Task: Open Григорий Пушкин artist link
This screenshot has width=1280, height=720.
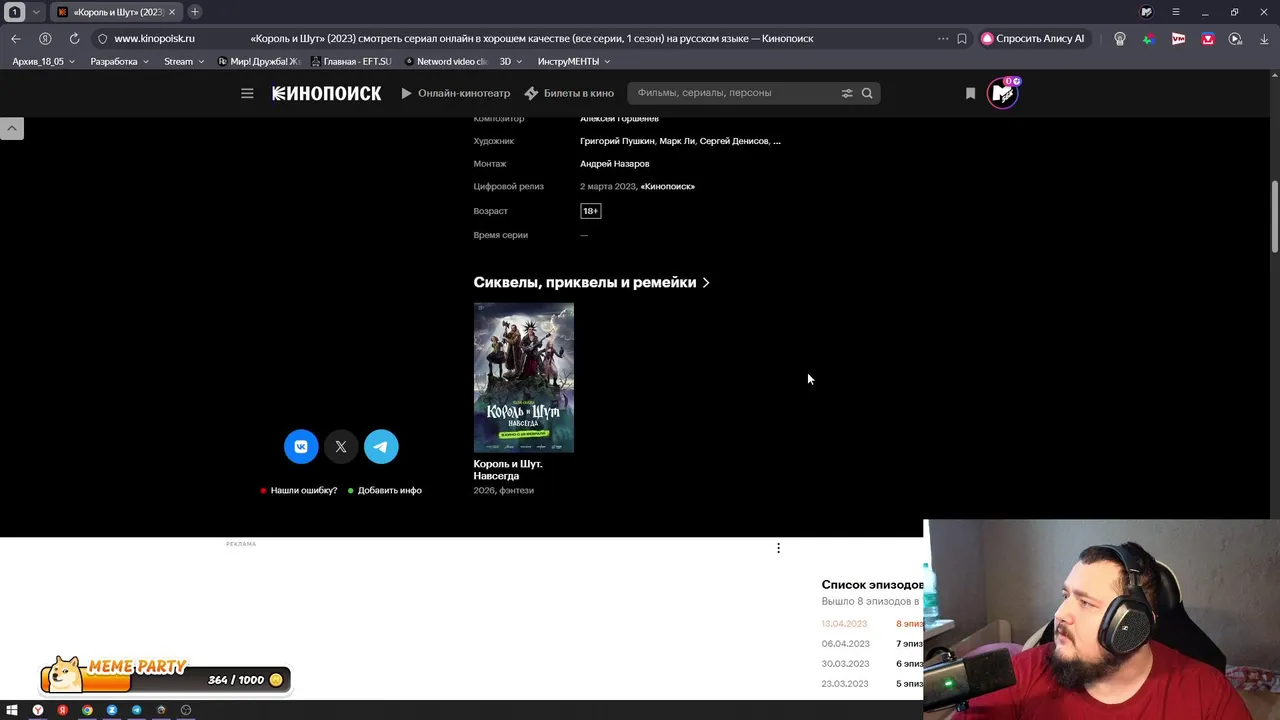Action: (617, 141)
